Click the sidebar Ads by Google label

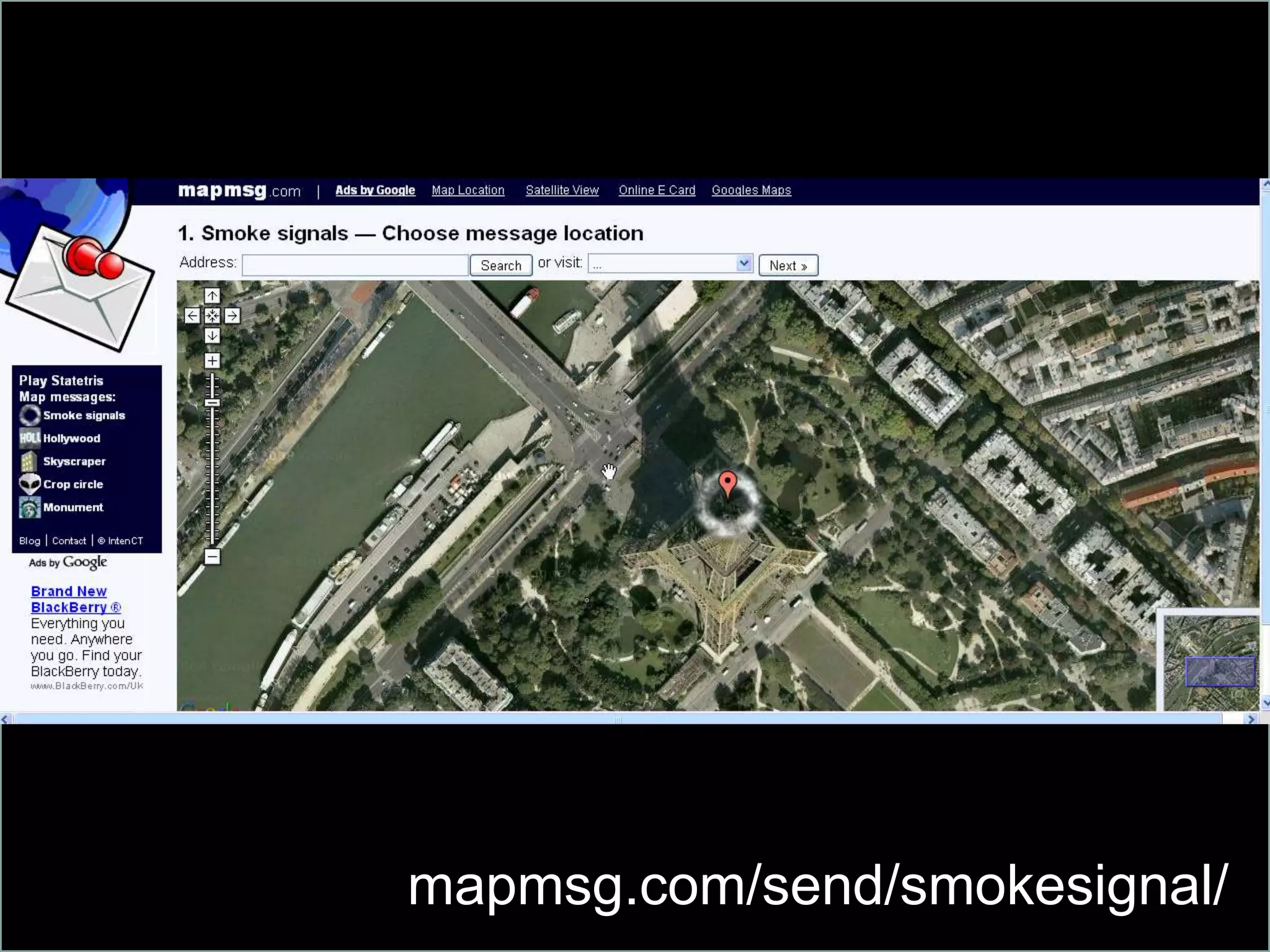coord(68,562)
